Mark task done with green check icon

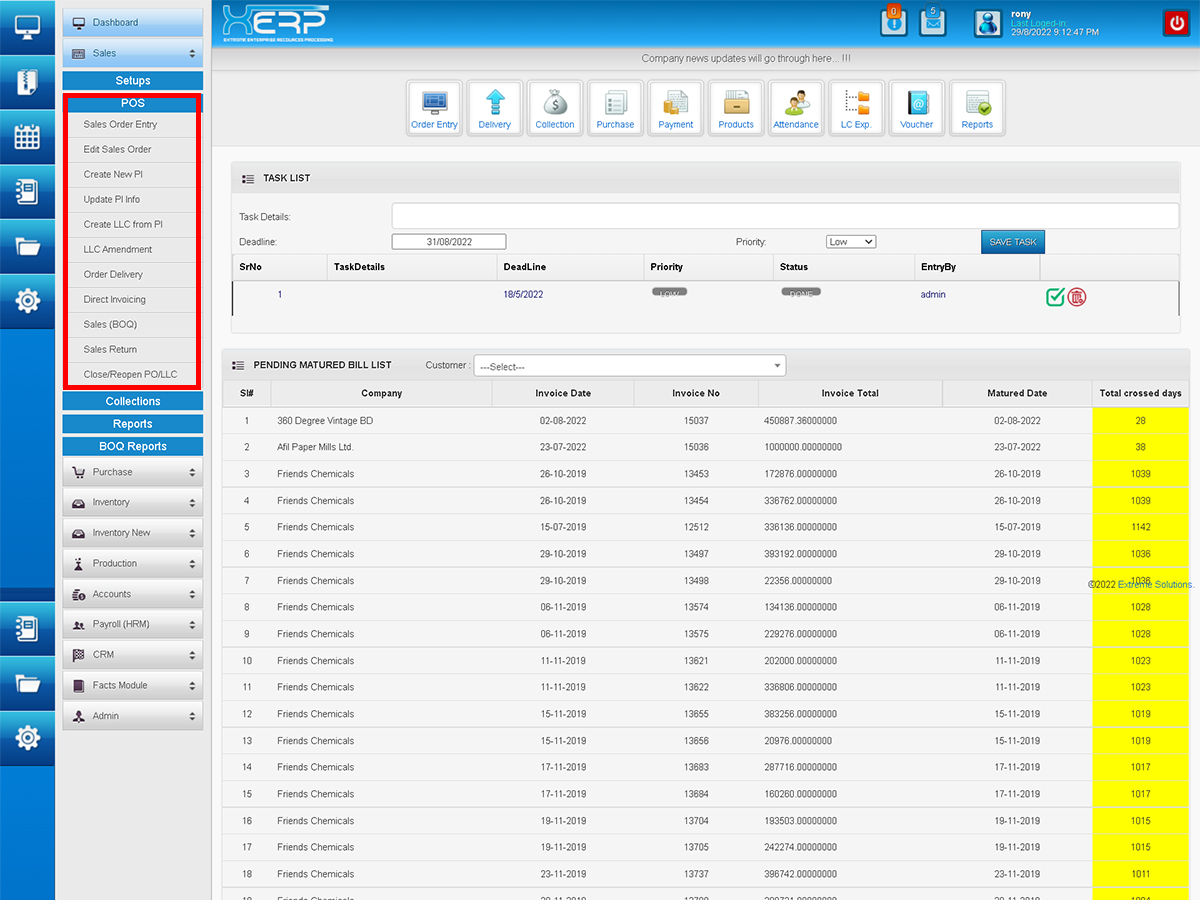click(1055, 296)
